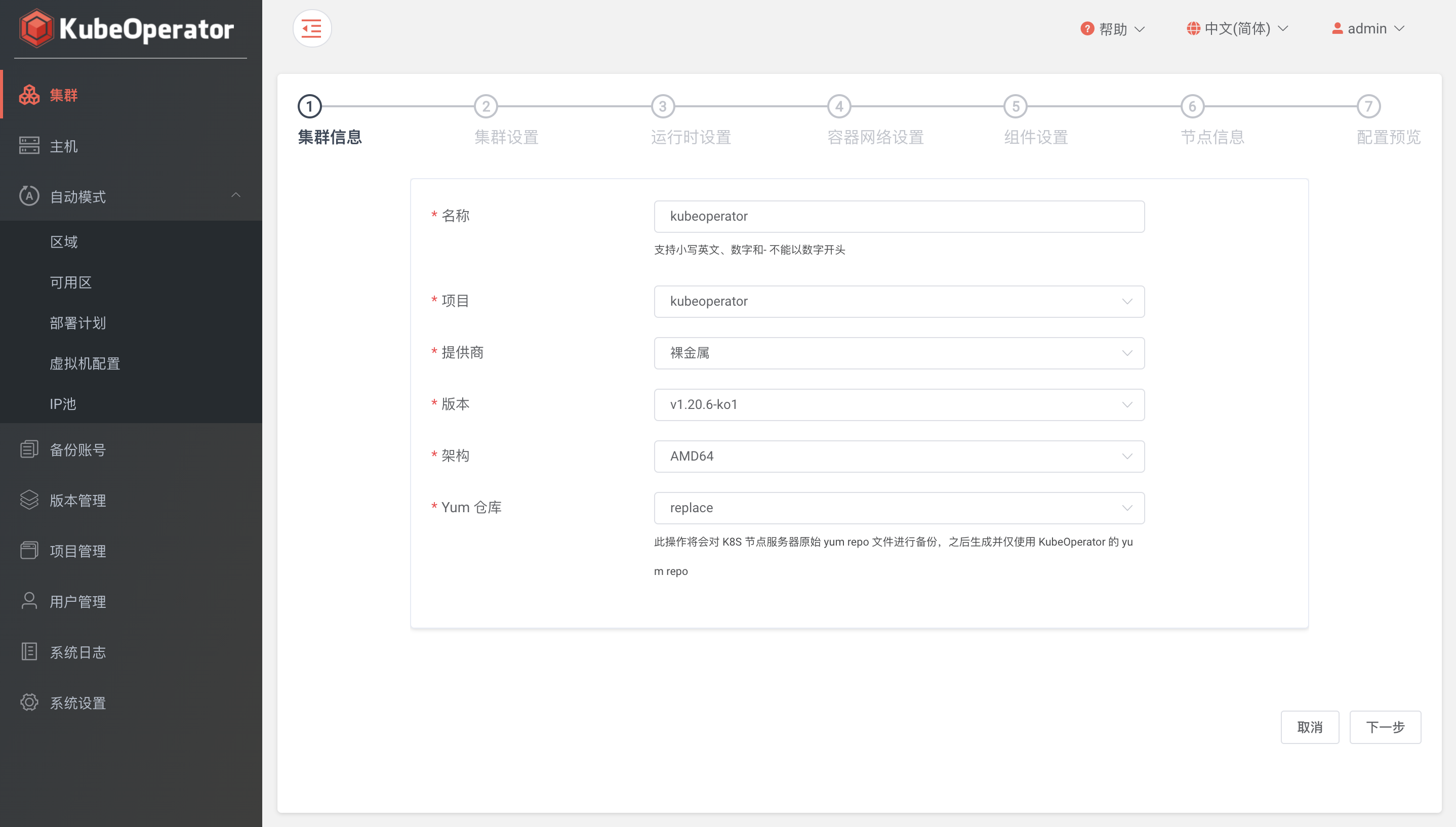This screenshot has width=1456, height=827.
Task: Select step 4 容器网络设置 in the wizard
Action: (839, 106)
